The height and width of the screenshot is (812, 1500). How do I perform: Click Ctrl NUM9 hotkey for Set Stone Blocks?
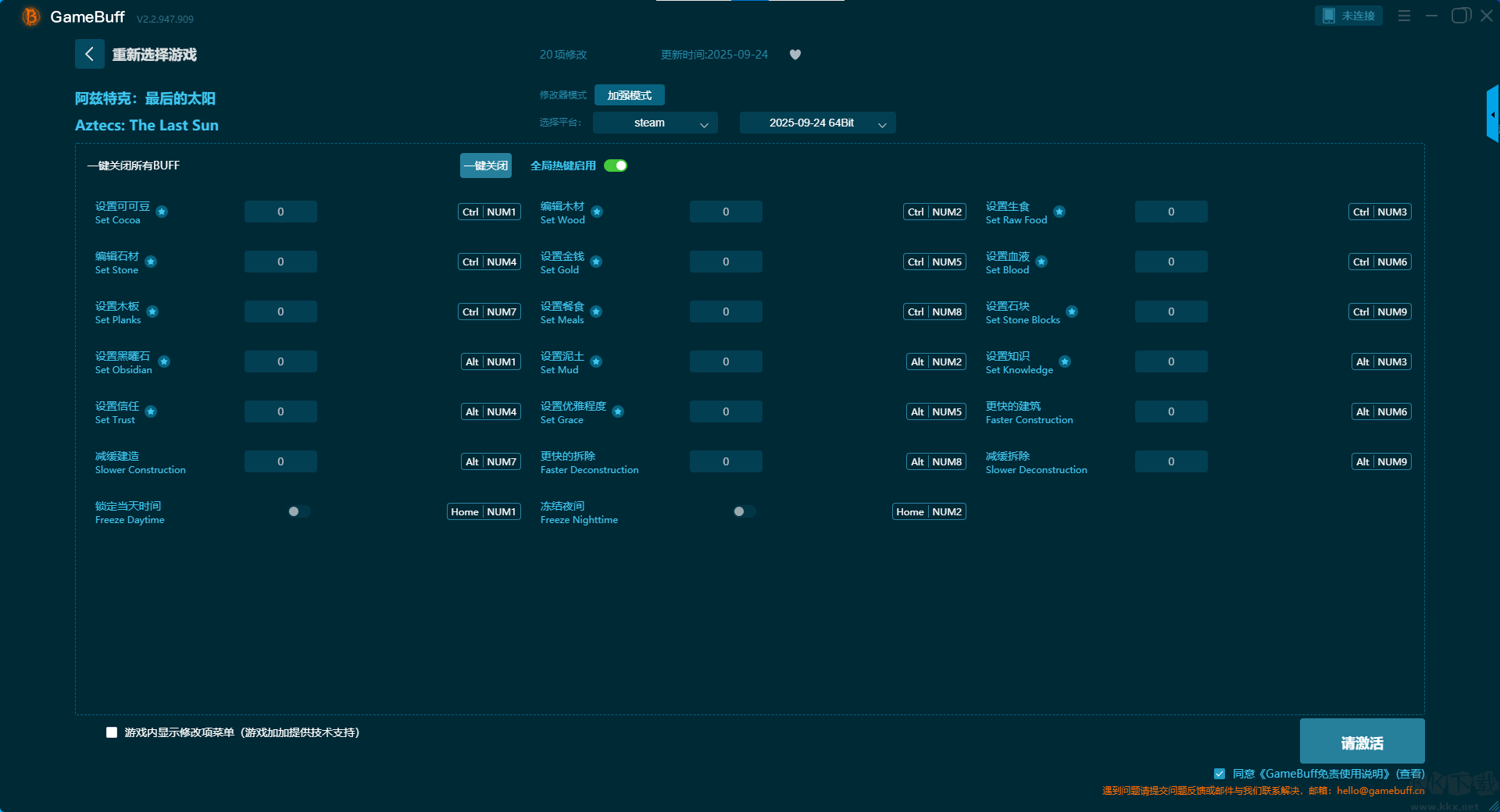point(1380,312)
